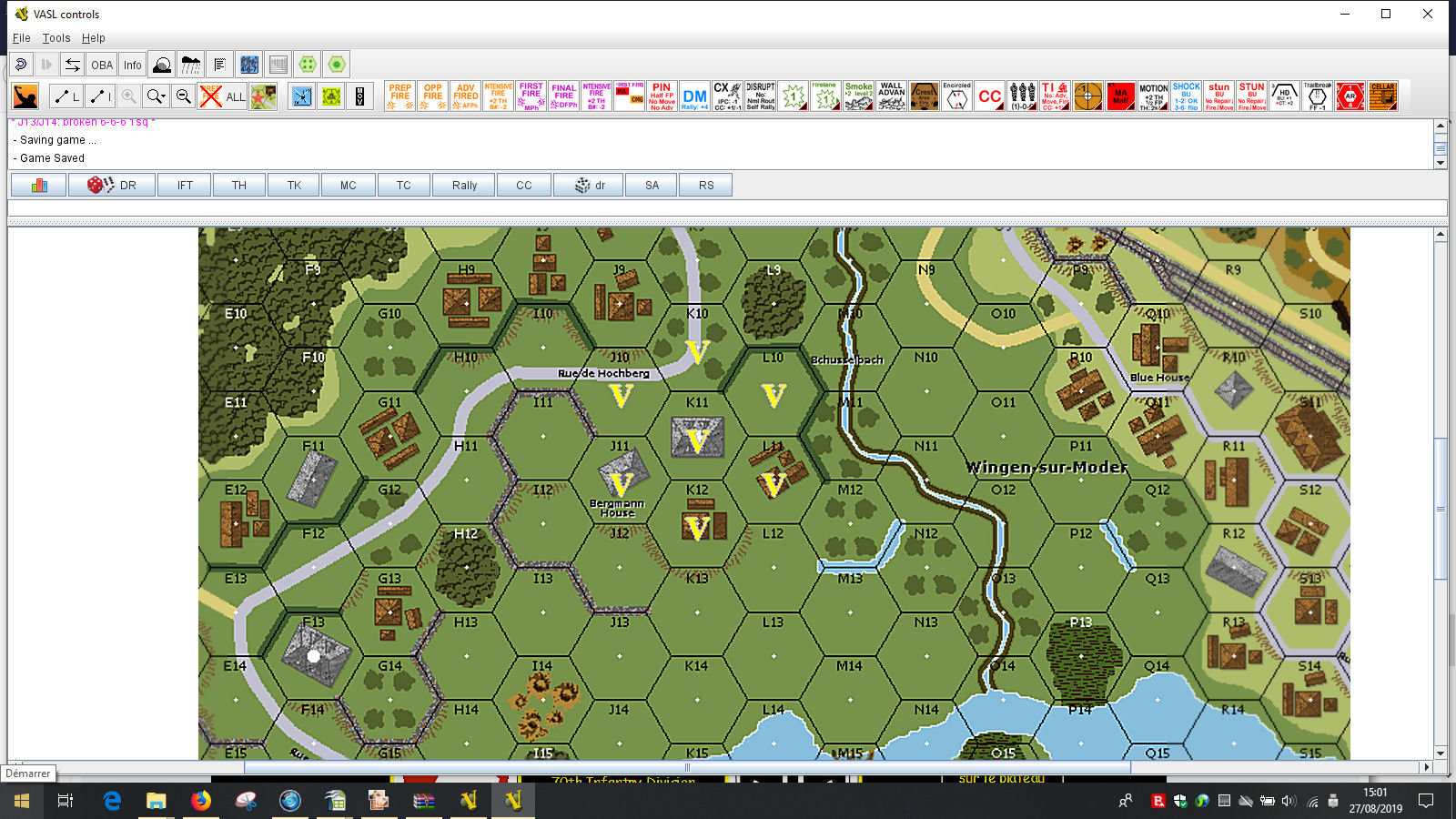The height and width of the screenshot is (819, 1456).
Task: Open File Explorer from the taskbar
Action: (157, 801)
